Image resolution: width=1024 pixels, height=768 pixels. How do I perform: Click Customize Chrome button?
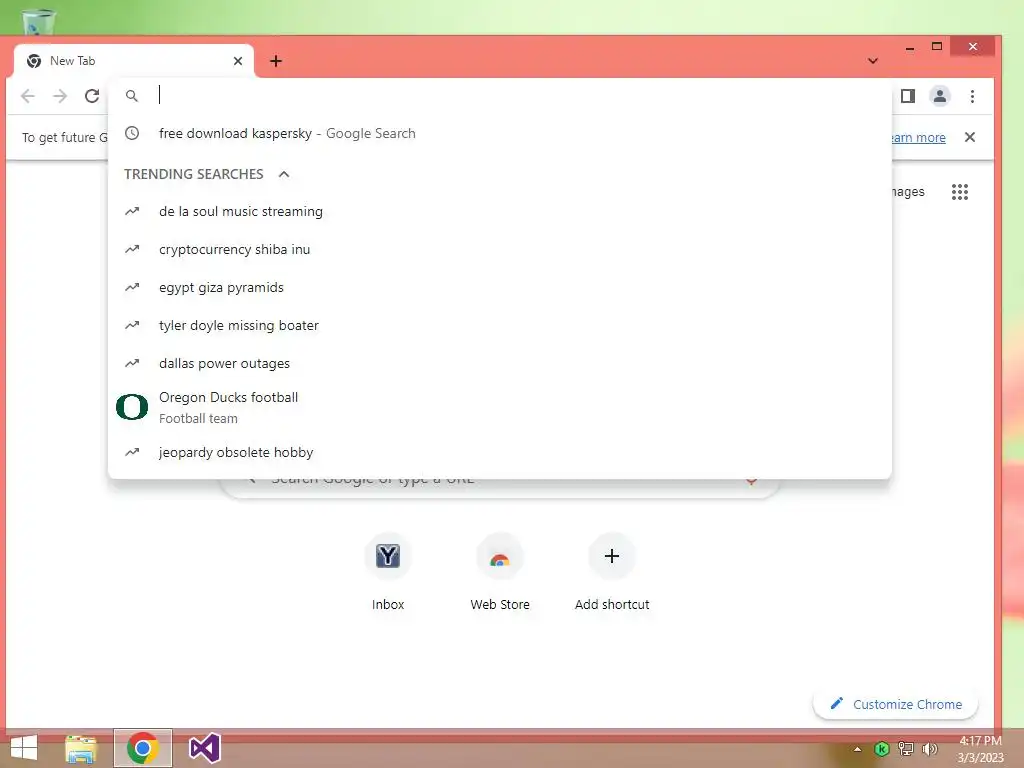(x=895, y=704)
